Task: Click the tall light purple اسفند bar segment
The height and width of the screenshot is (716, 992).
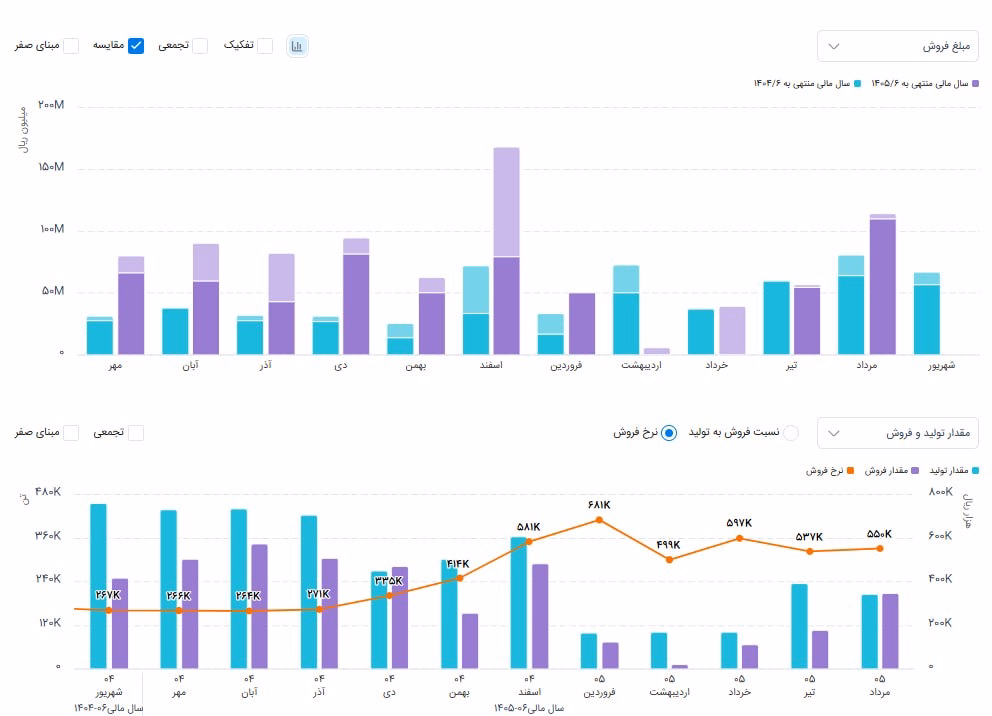Action: coord(507,202)
